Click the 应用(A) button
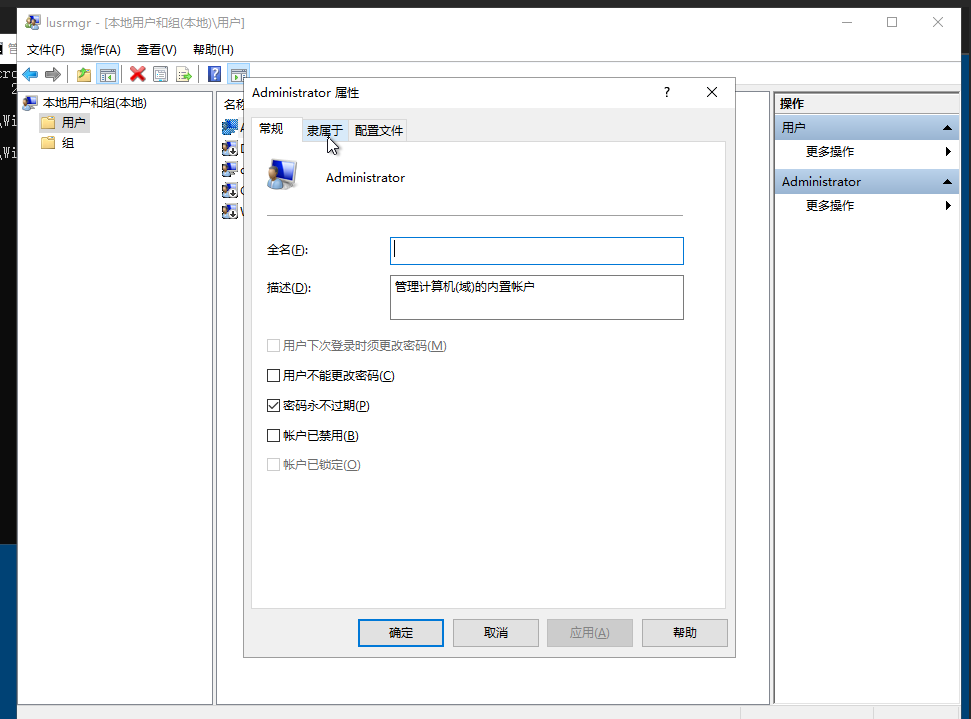 point(590,633)
